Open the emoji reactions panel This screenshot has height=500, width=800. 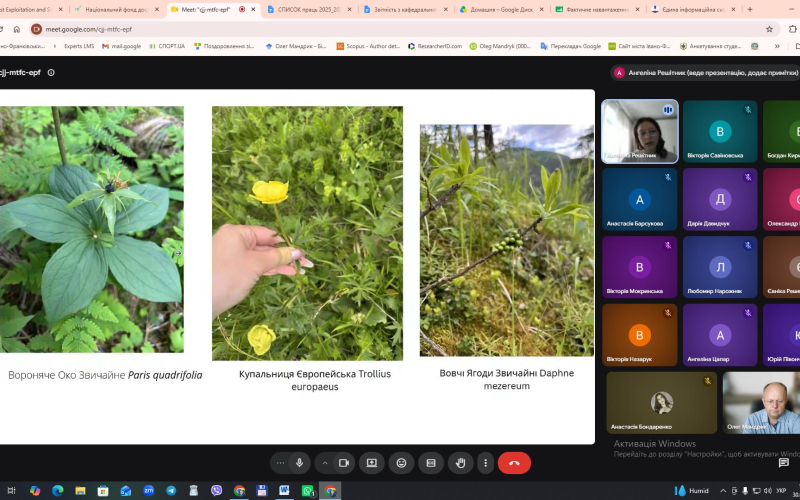(402, 463)
